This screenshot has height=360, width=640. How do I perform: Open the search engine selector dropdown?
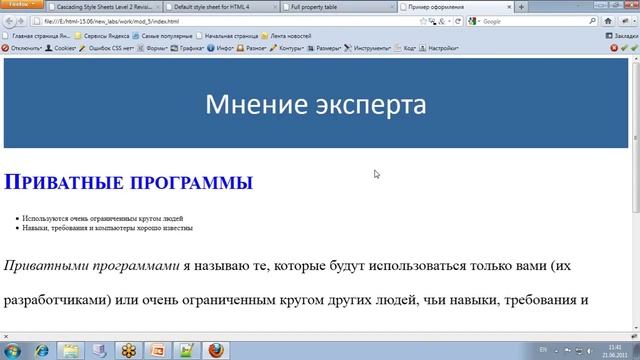[474, 21]
